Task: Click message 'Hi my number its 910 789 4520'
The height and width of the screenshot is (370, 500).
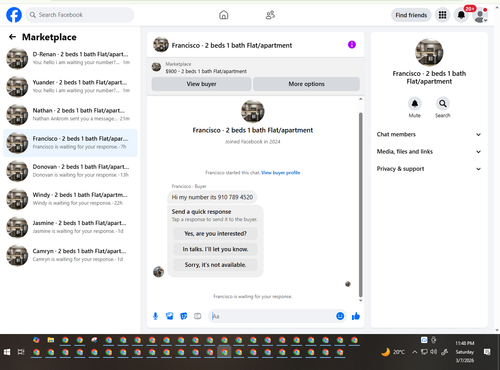Action: 212,197
